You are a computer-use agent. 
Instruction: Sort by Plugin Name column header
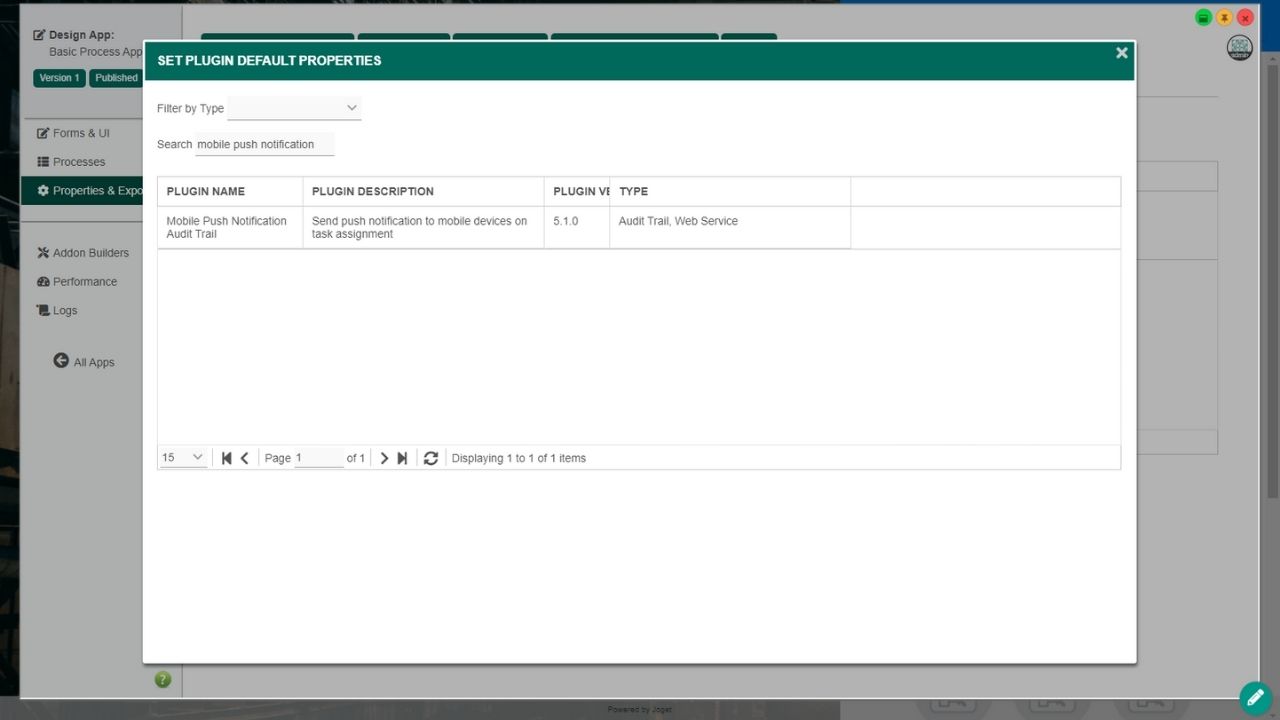click(206, 191)
